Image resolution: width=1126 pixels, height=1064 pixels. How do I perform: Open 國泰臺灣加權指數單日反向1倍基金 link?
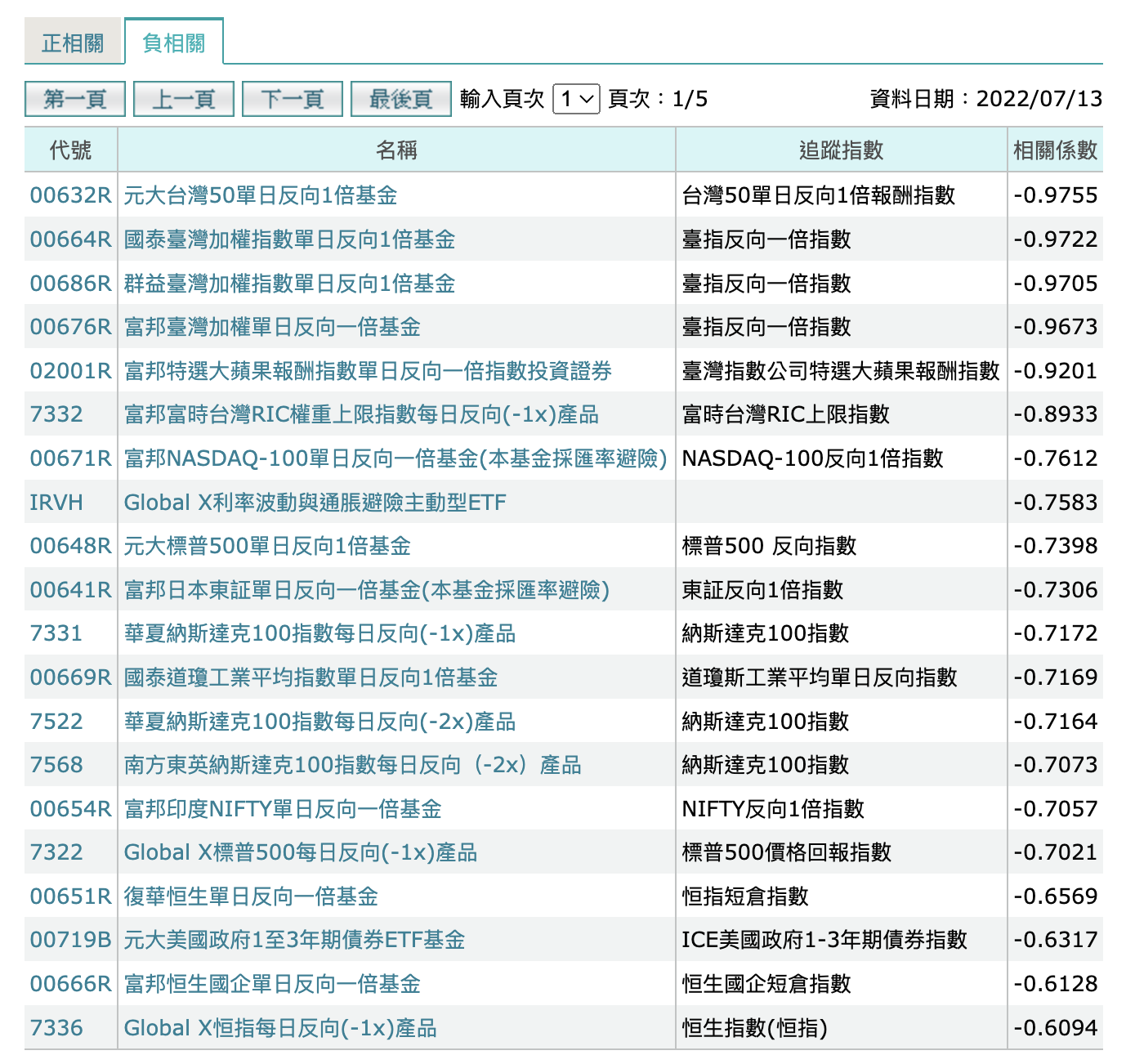pos(289,239)
